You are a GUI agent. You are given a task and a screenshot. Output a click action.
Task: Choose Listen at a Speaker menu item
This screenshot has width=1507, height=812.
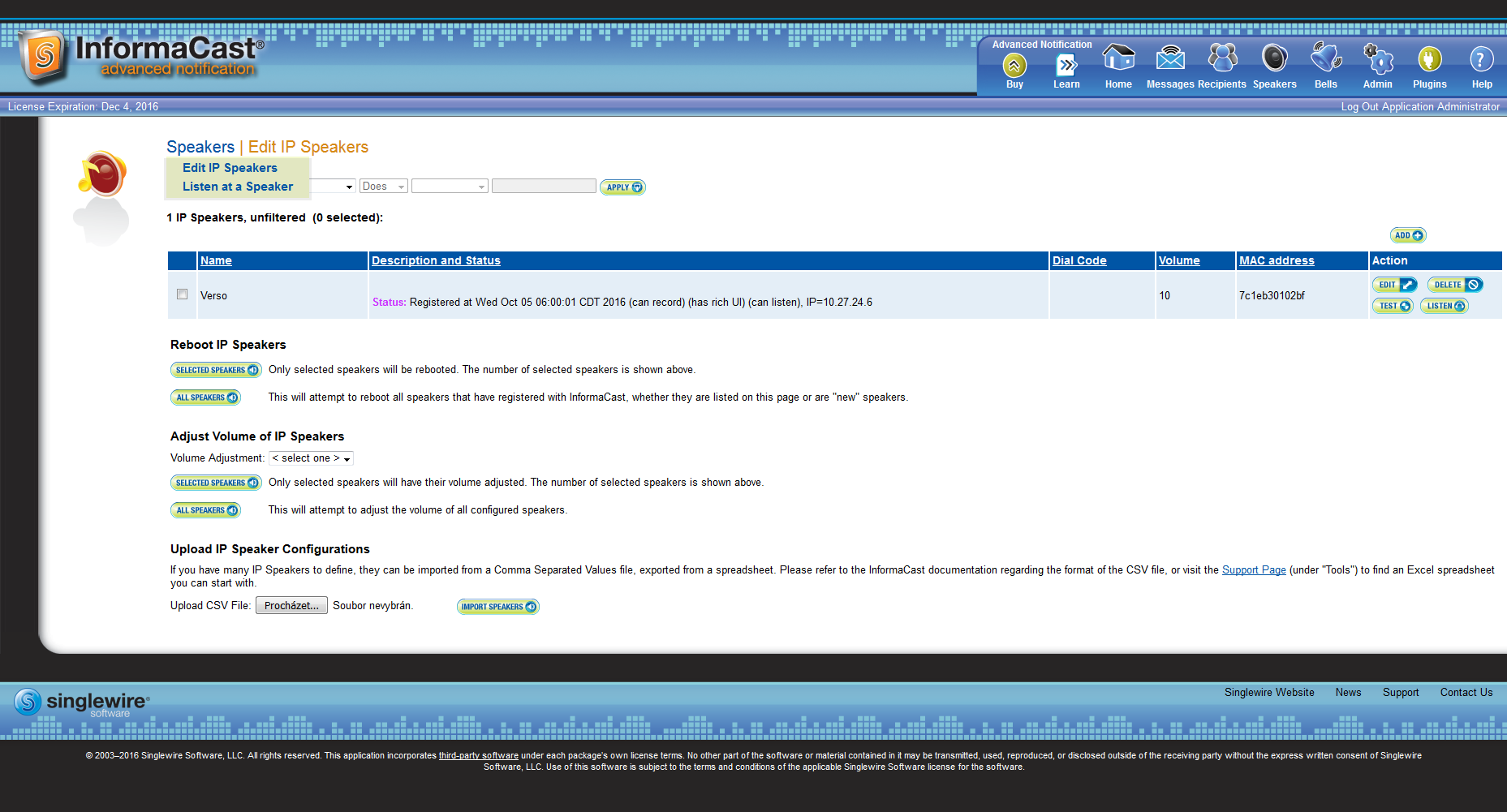point(238,187)
